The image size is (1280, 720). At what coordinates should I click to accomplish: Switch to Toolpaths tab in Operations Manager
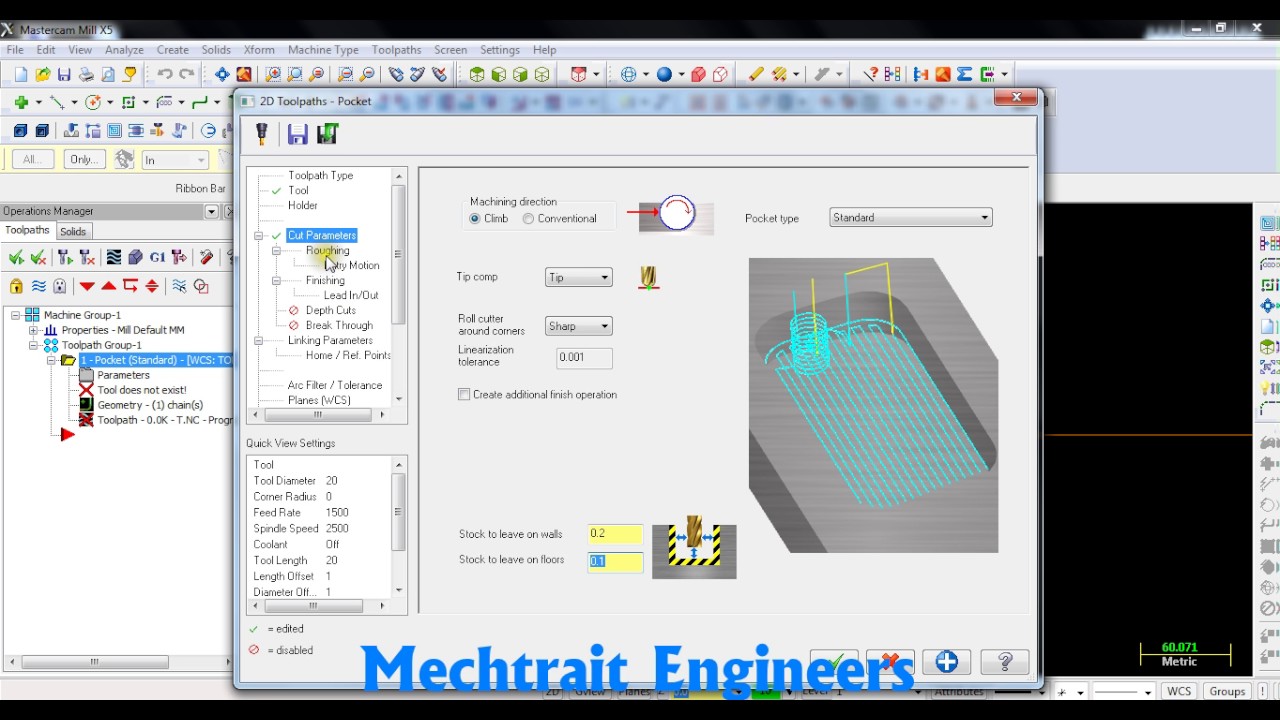(27, 230)
